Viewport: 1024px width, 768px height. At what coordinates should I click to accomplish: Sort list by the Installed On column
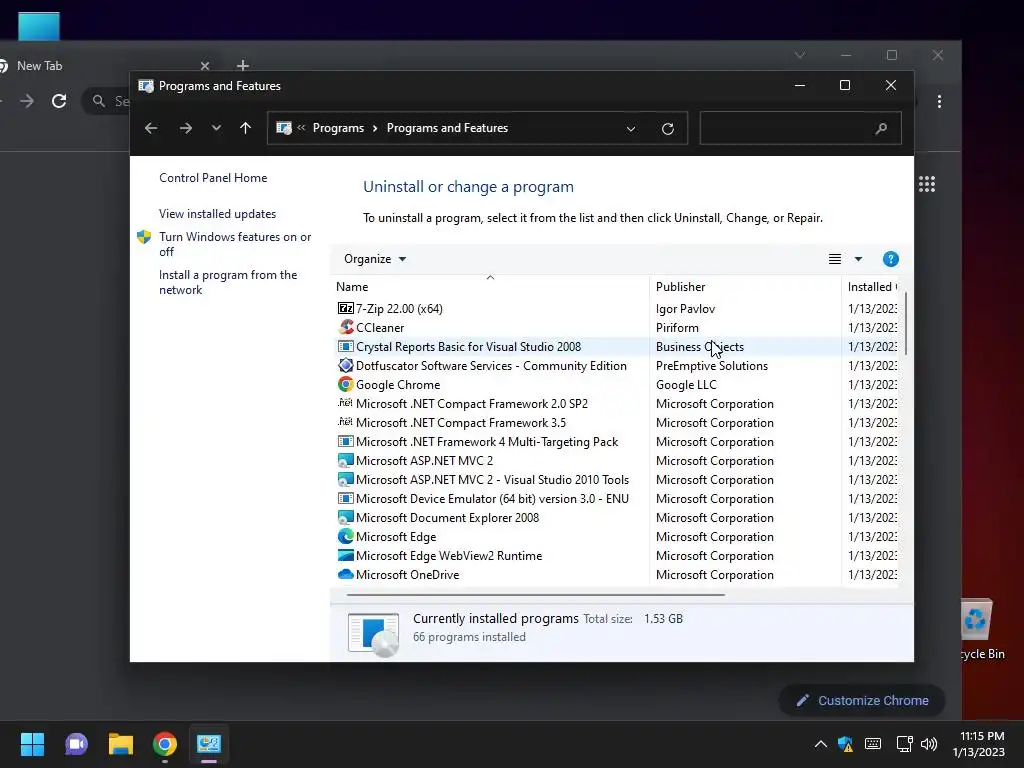[871, 287]
